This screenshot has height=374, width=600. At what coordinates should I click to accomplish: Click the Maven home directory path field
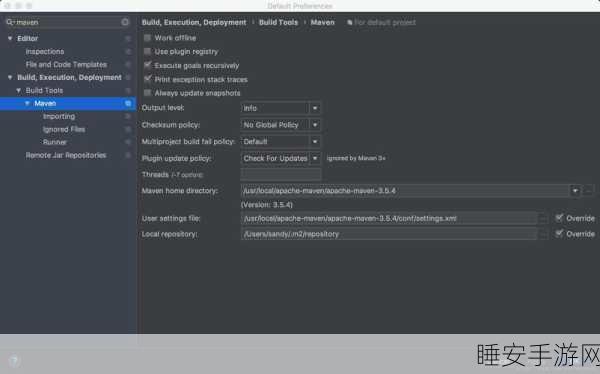click(406, 191)
